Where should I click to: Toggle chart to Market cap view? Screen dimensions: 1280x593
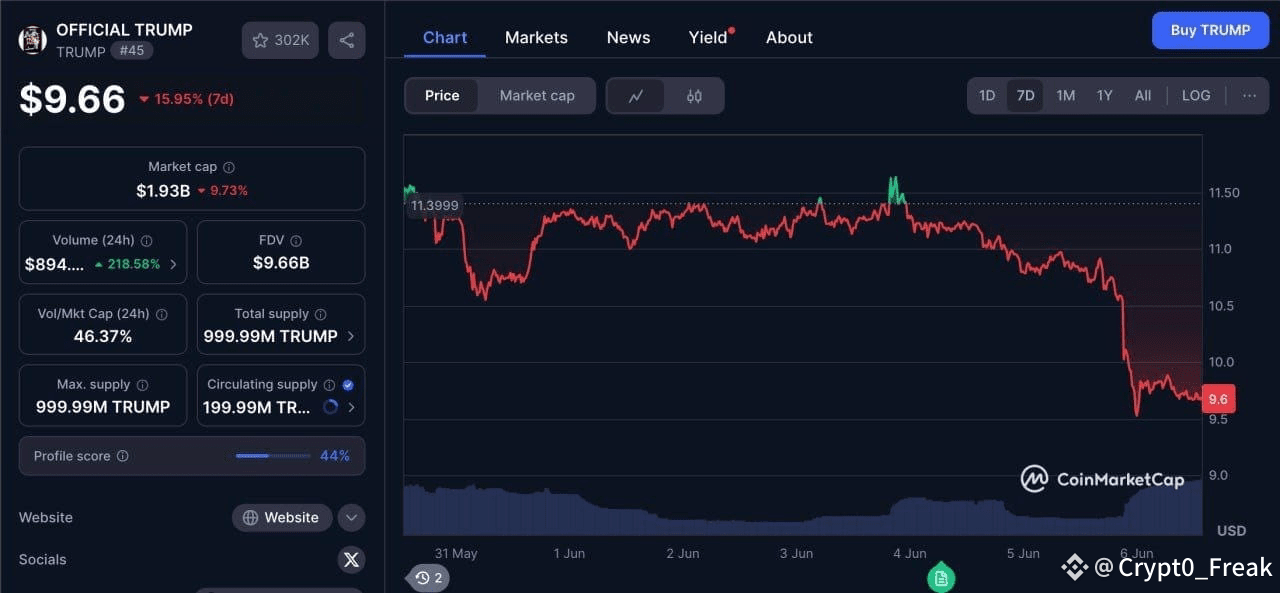click(x=537, y=95)
